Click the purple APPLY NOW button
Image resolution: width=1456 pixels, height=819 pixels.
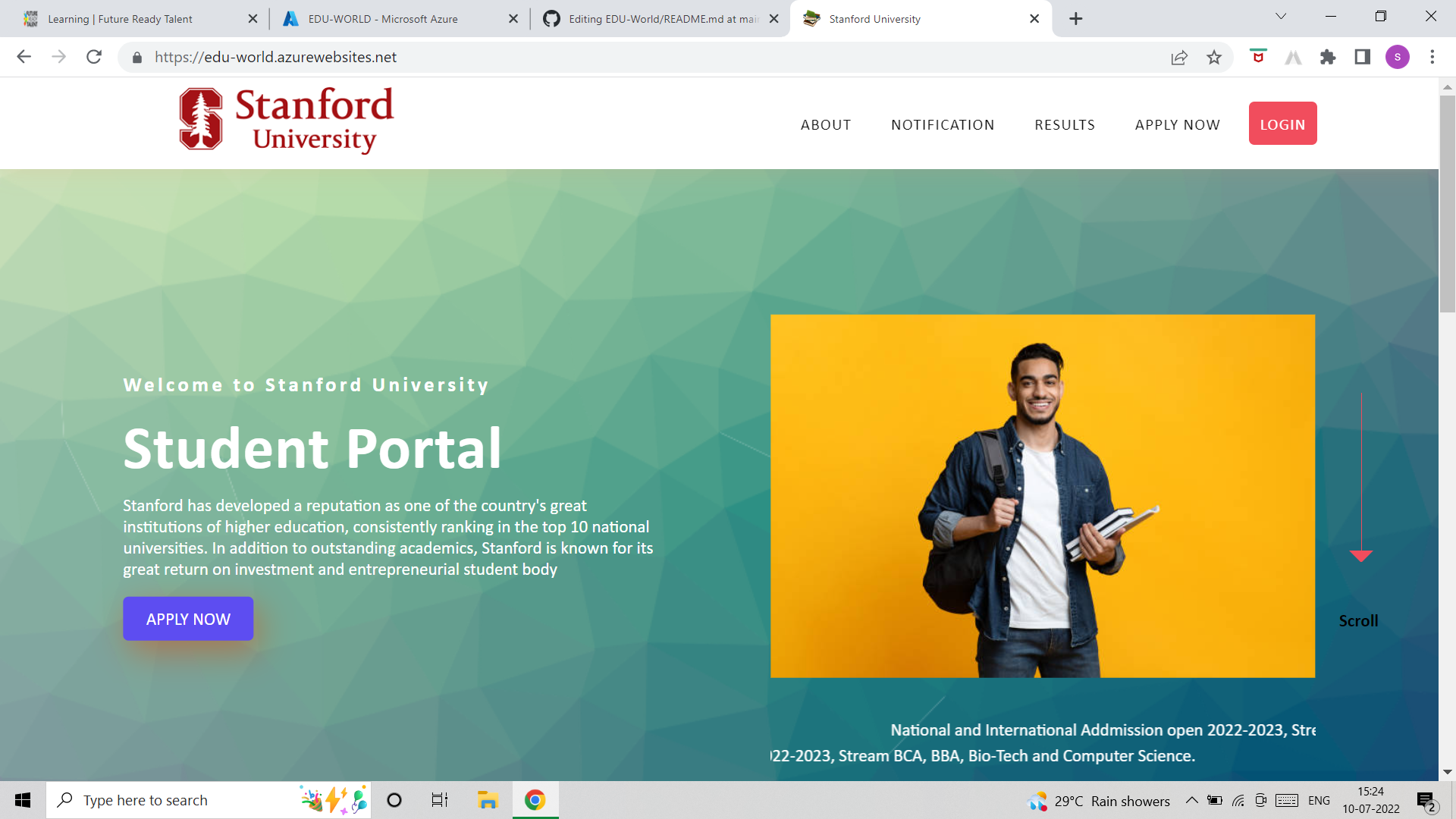(188, 619)
